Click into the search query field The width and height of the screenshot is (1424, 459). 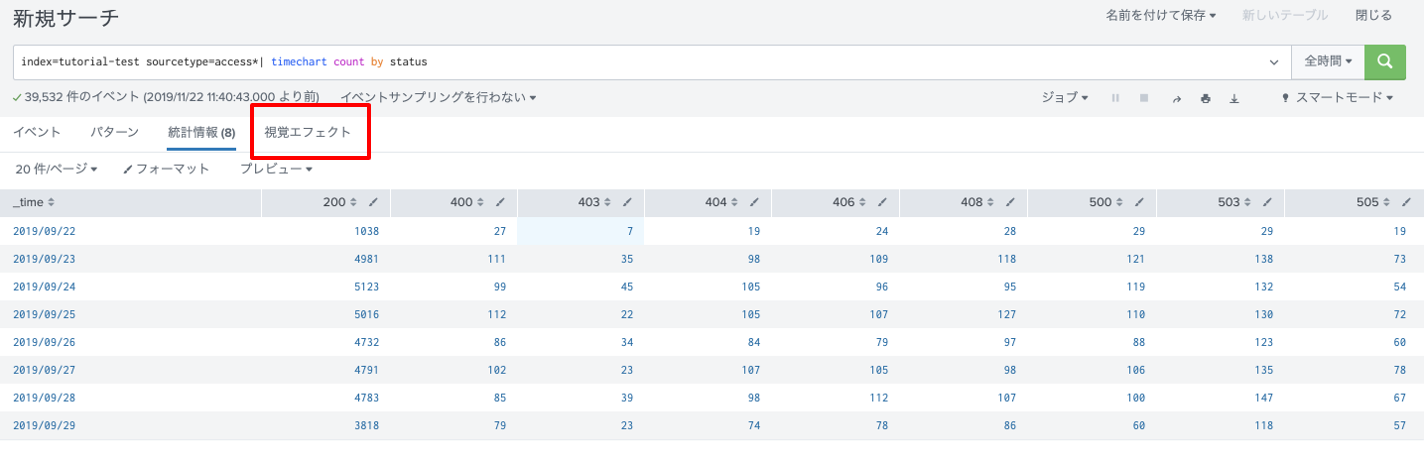[640, 62]
